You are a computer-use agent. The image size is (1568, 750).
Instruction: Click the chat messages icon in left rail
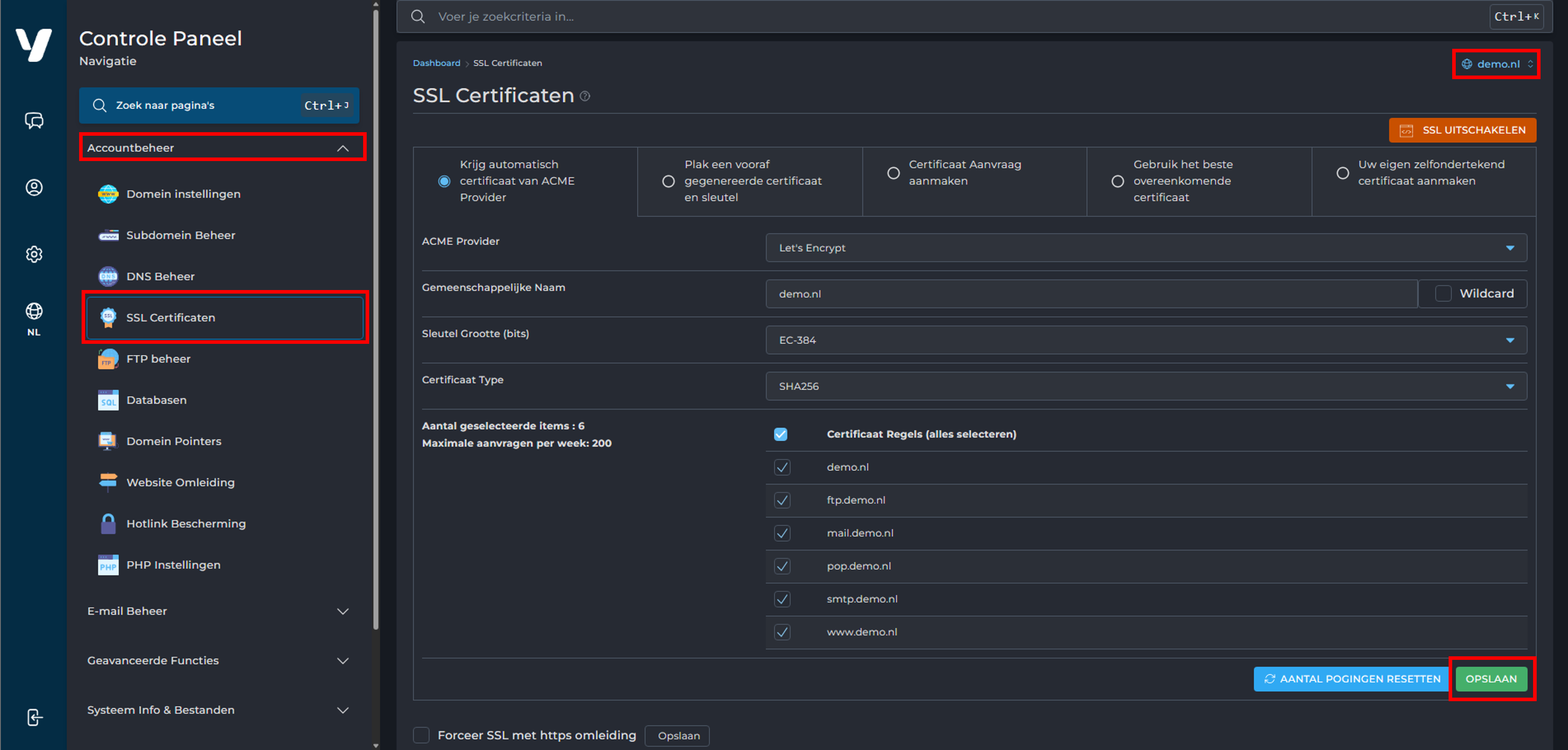pos(34,120)
